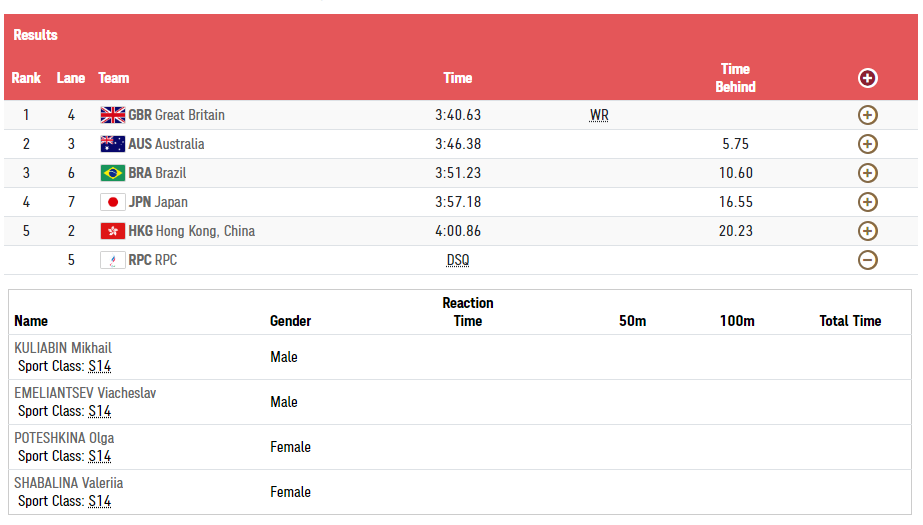Viewport: 923px width, 525px height.
Task: Click the Australia flag icon
Action: tap(113, 144)
